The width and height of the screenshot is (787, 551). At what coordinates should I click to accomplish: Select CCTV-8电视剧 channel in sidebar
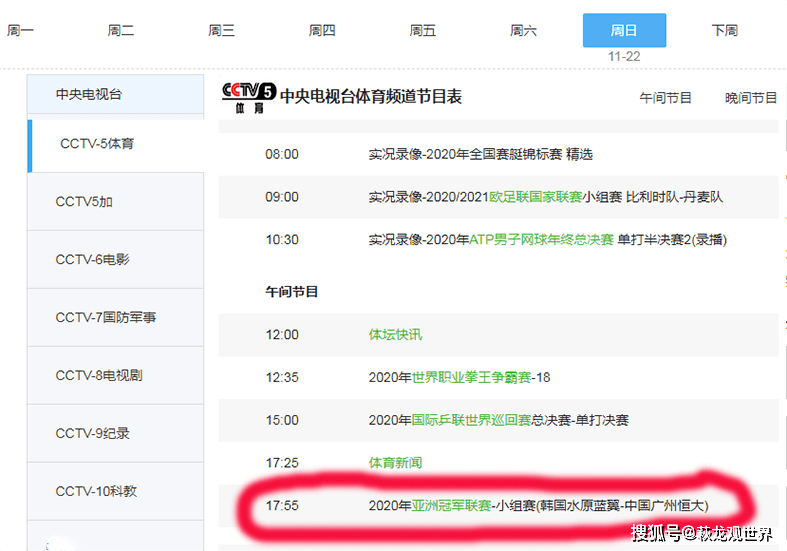(115, 375)
